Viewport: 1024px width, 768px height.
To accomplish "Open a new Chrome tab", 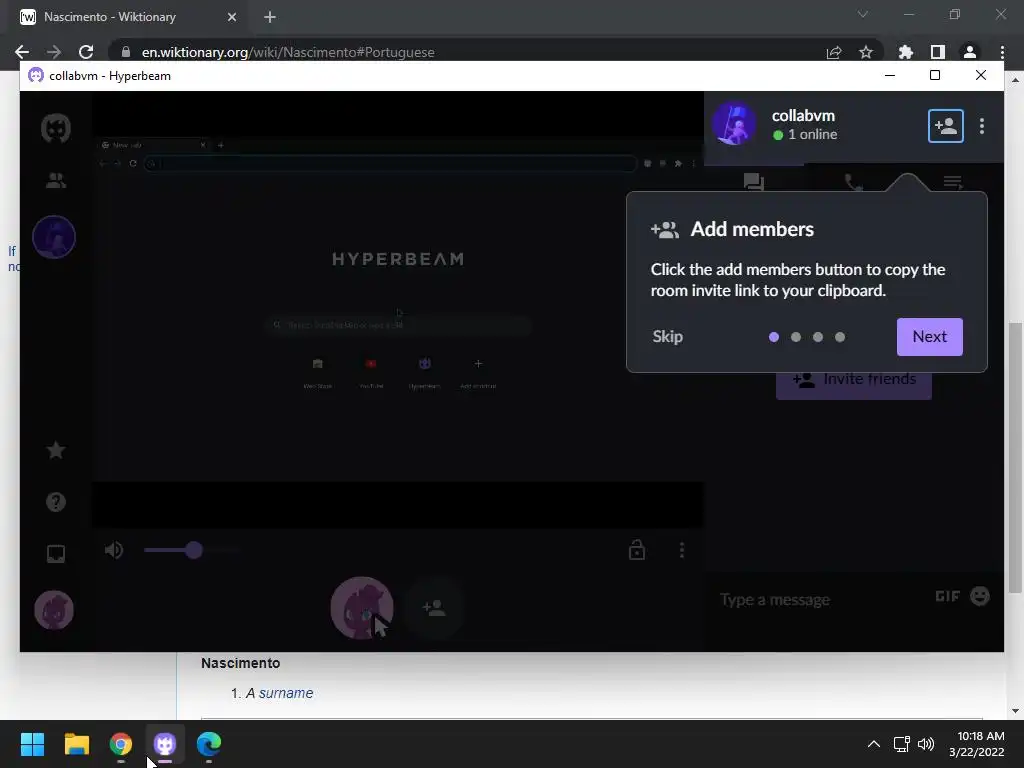I will tap(270, 17).
